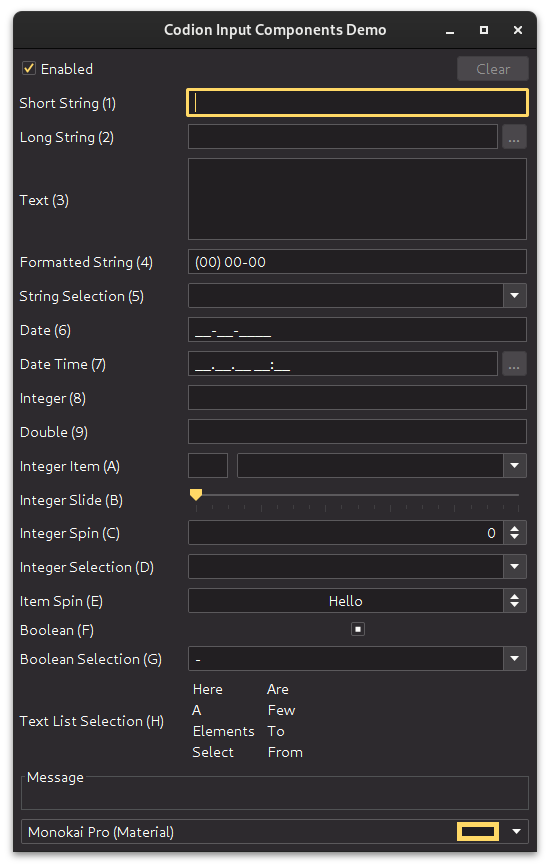Image resolution: width=550 pixels, height=868 pixels.
Task: Click the Monokai Pro (Material) theme selector
Action: coord(275,831)
